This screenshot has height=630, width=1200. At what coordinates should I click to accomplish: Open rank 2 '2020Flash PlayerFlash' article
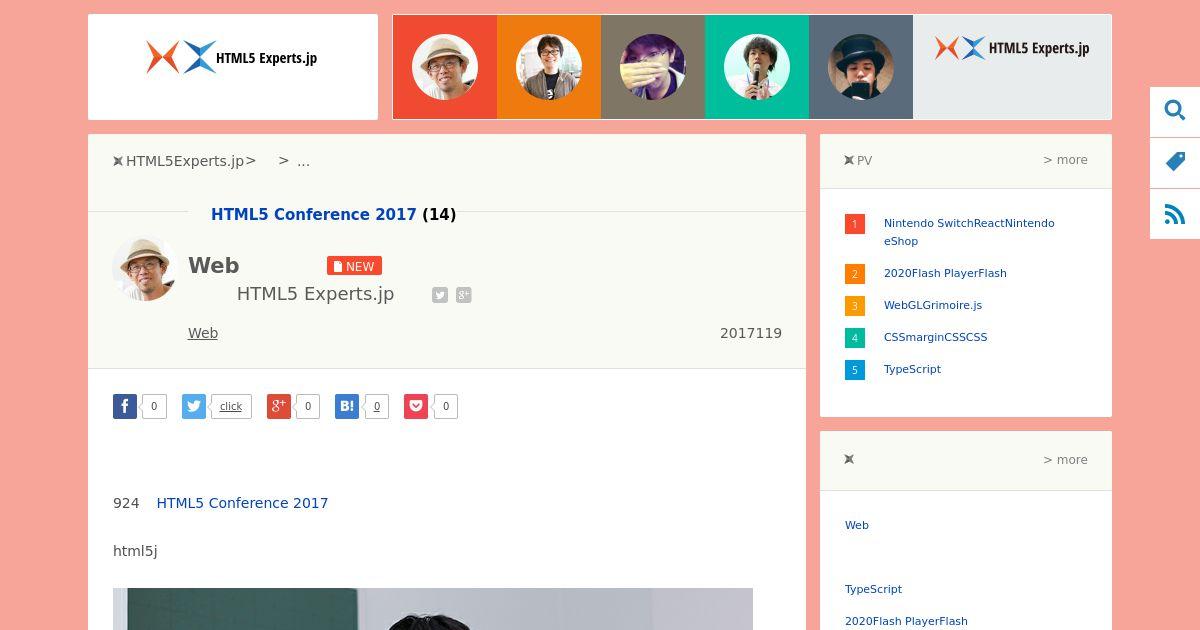[945, 273]
